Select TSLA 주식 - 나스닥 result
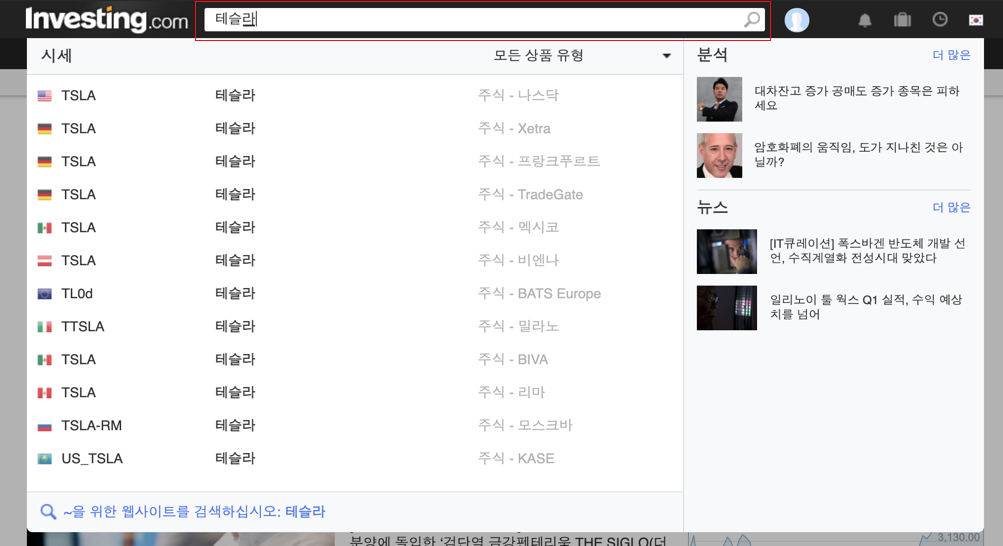This screenshot has width=1003, height=546. click(x=355, y=95)
